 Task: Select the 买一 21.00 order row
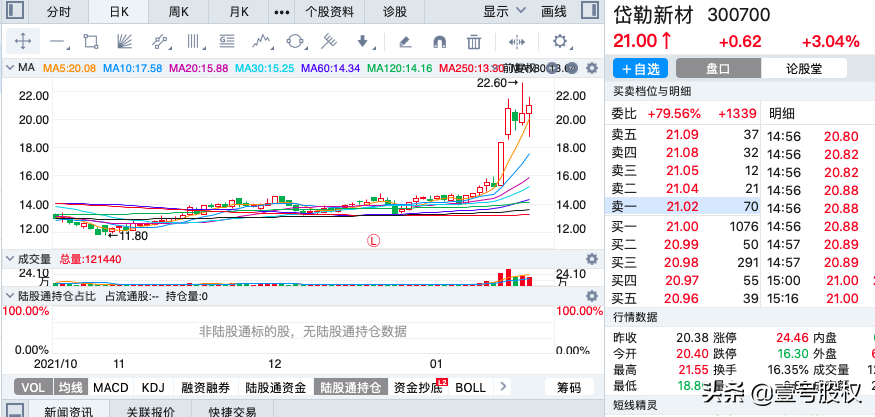click(x=683, y=226)
